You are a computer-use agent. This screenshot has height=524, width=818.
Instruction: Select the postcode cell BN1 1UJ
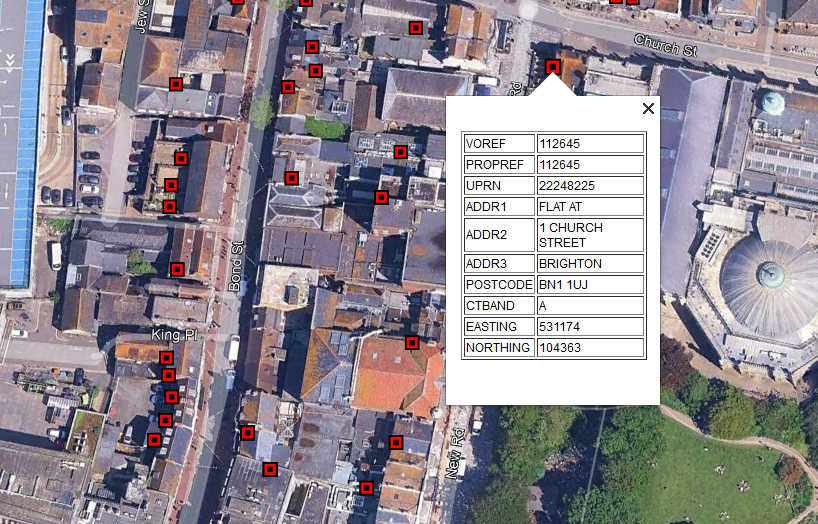589,284
